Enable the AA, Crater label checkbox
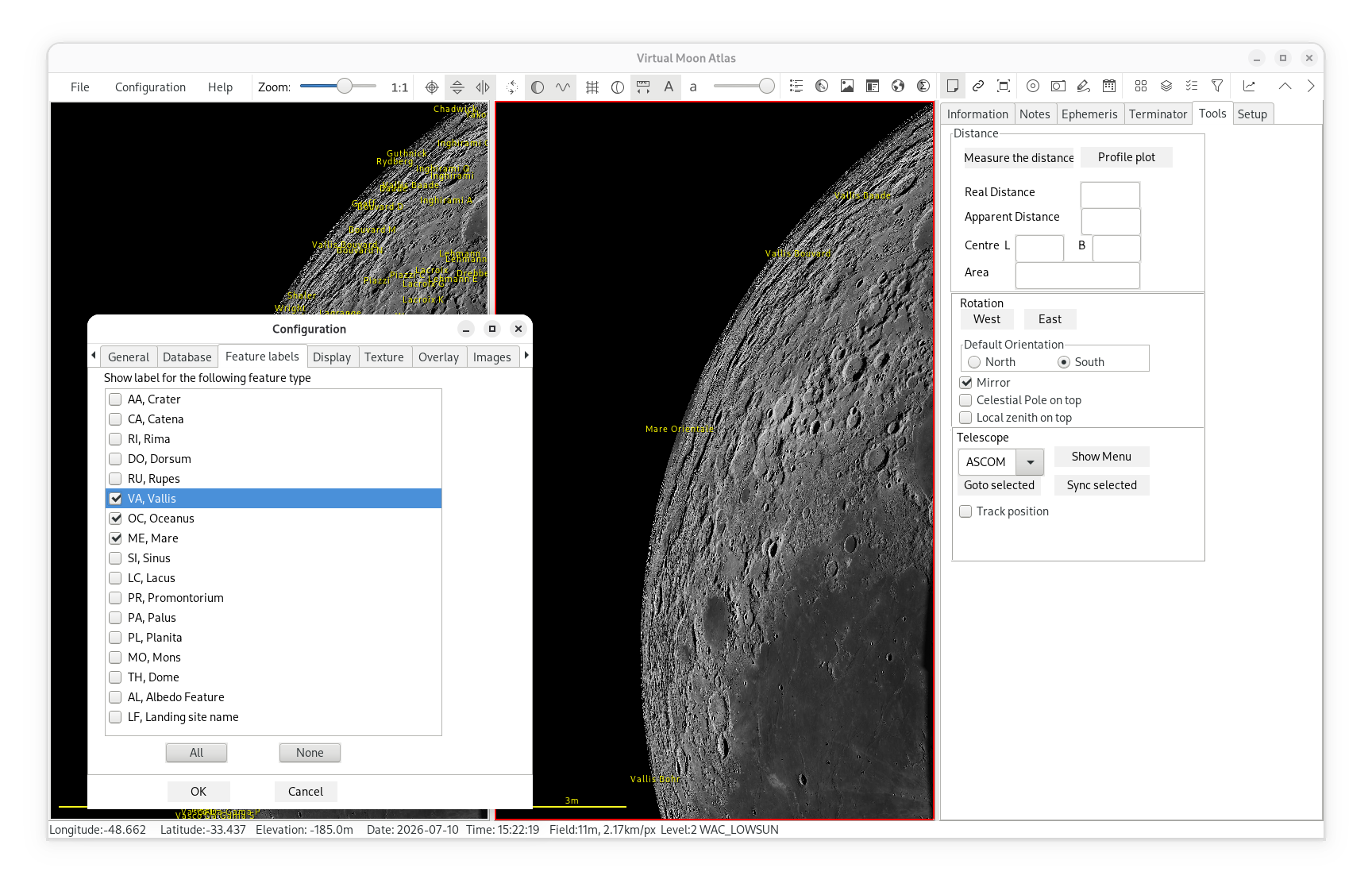 [116, 399]
